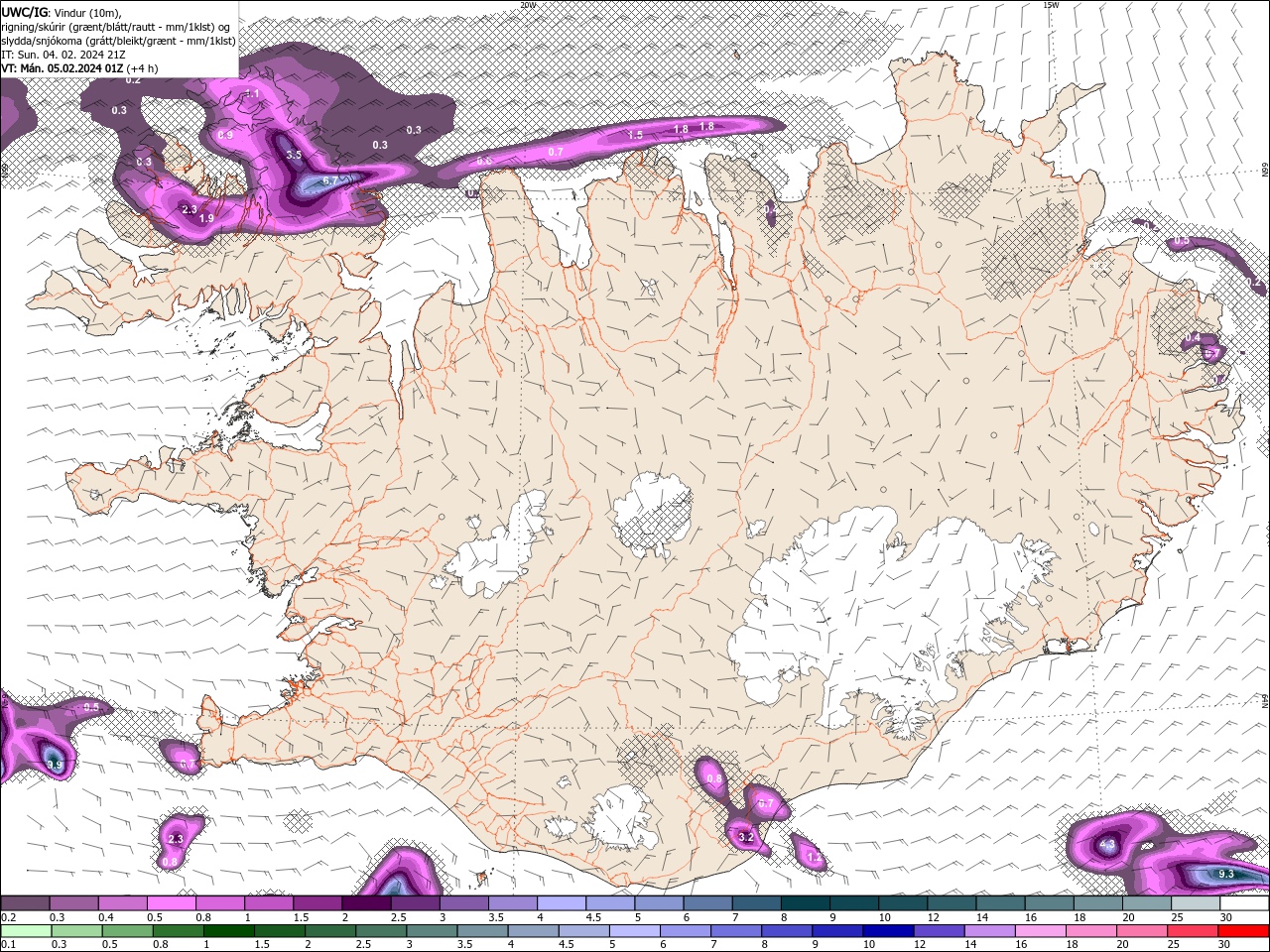Viewport: 1270px width, 952px height.
Task: Click the 1.1 value on the map
Action: (252, 94)
